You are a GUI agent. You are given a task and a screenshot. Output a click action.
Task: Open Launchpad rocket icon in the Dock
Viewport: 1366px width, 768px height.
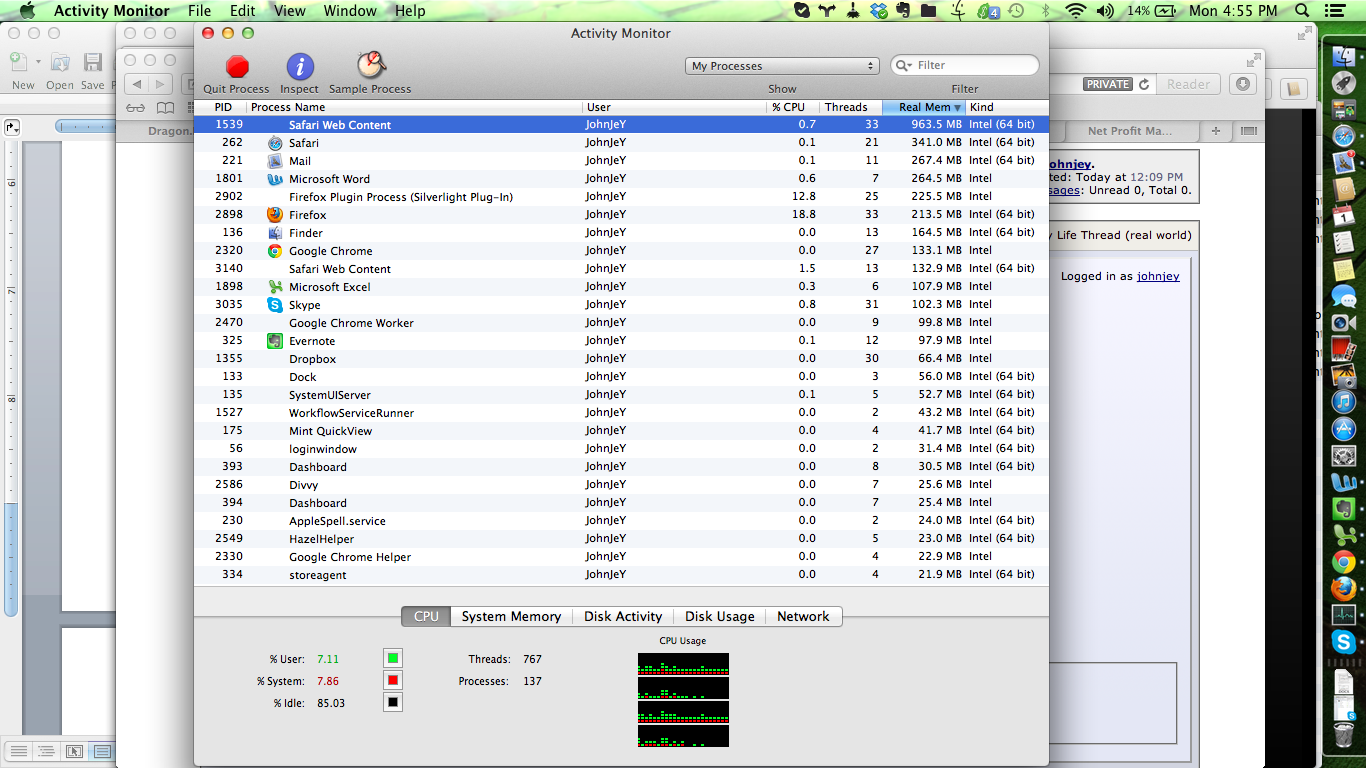tap(1343, 83)
